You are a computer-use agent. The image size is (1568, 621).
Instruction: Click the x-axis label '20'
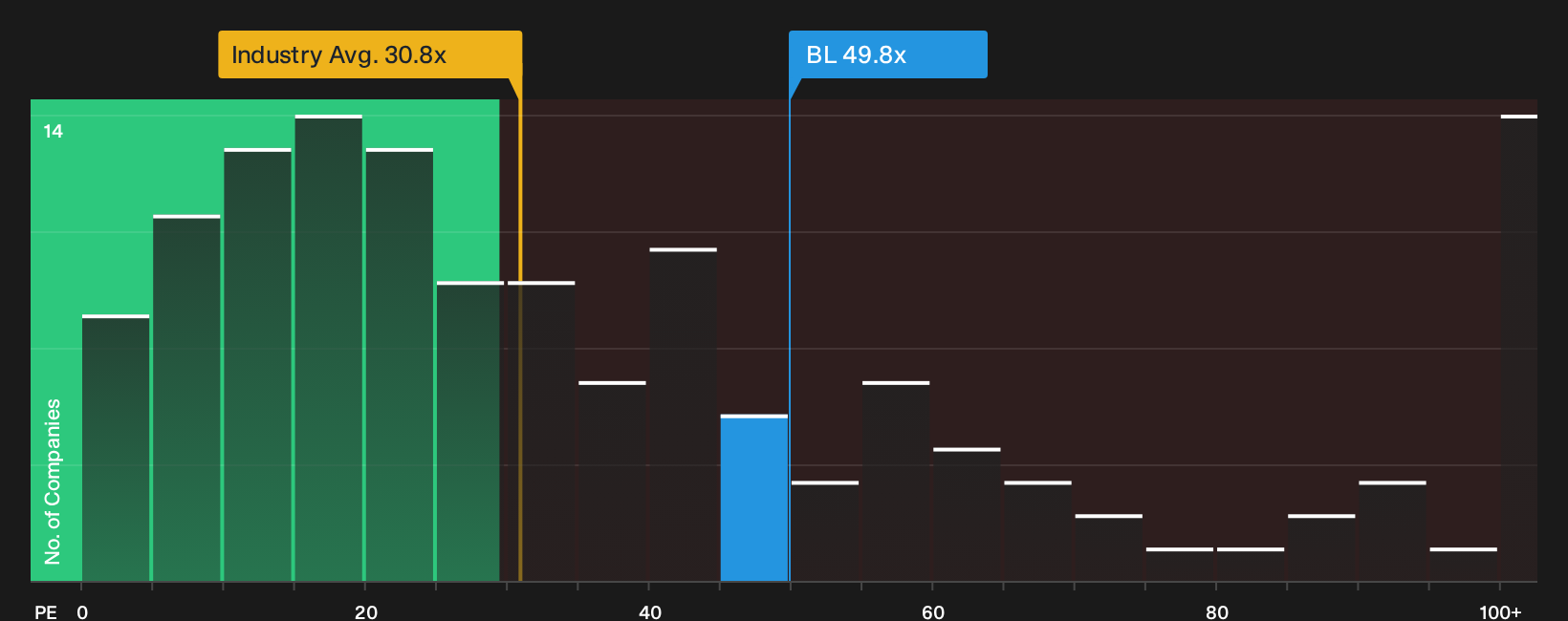pyautogui.click(x=365, y=611)
